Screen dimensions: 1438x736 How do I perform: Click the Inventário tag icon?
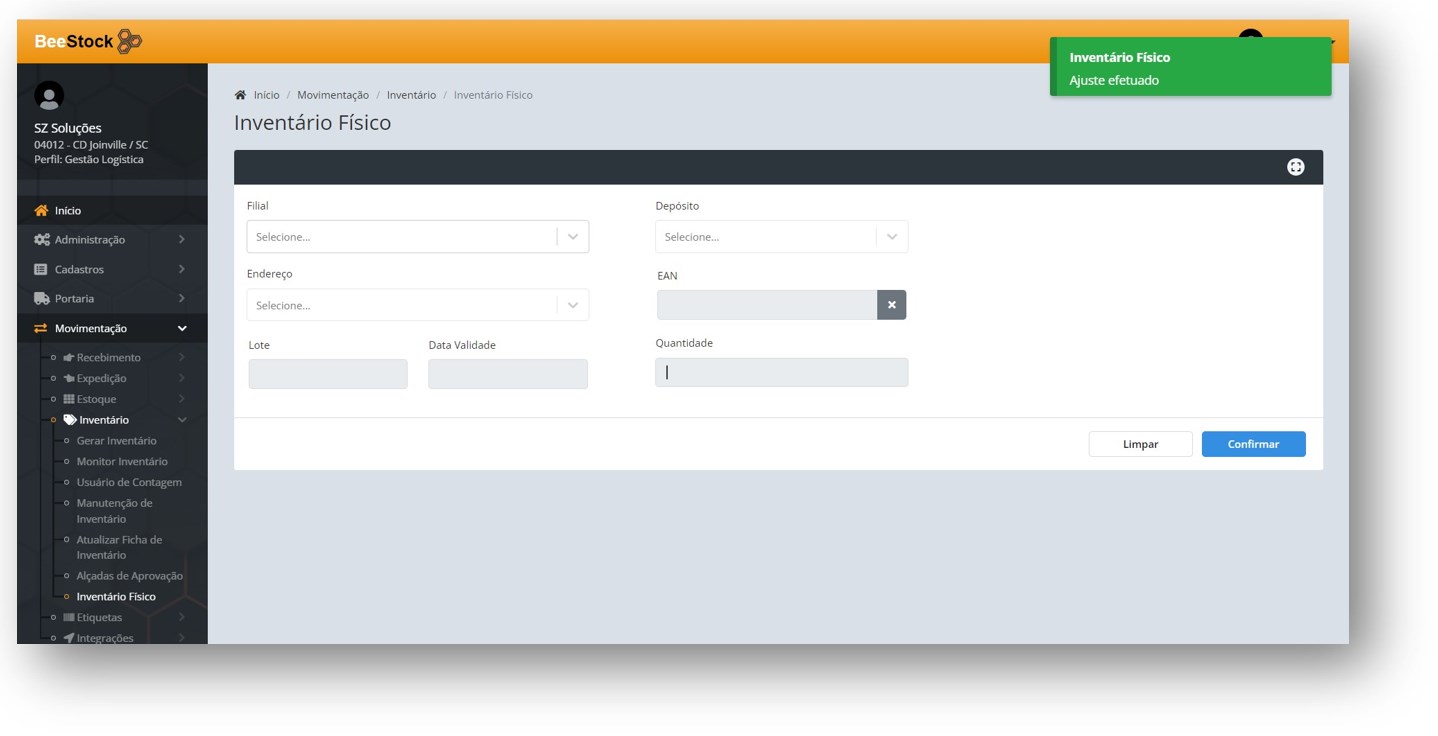(x=70, y=420)
